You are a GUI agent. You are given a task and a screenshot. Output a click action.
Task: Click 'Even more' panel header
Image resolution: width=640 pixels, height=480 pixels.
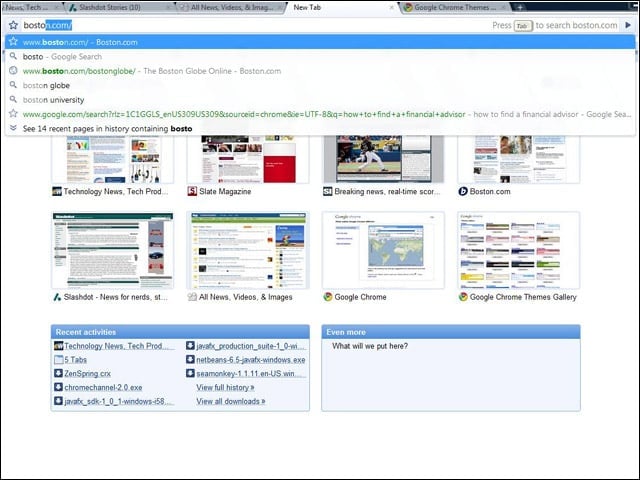click(x=451, y=332)
